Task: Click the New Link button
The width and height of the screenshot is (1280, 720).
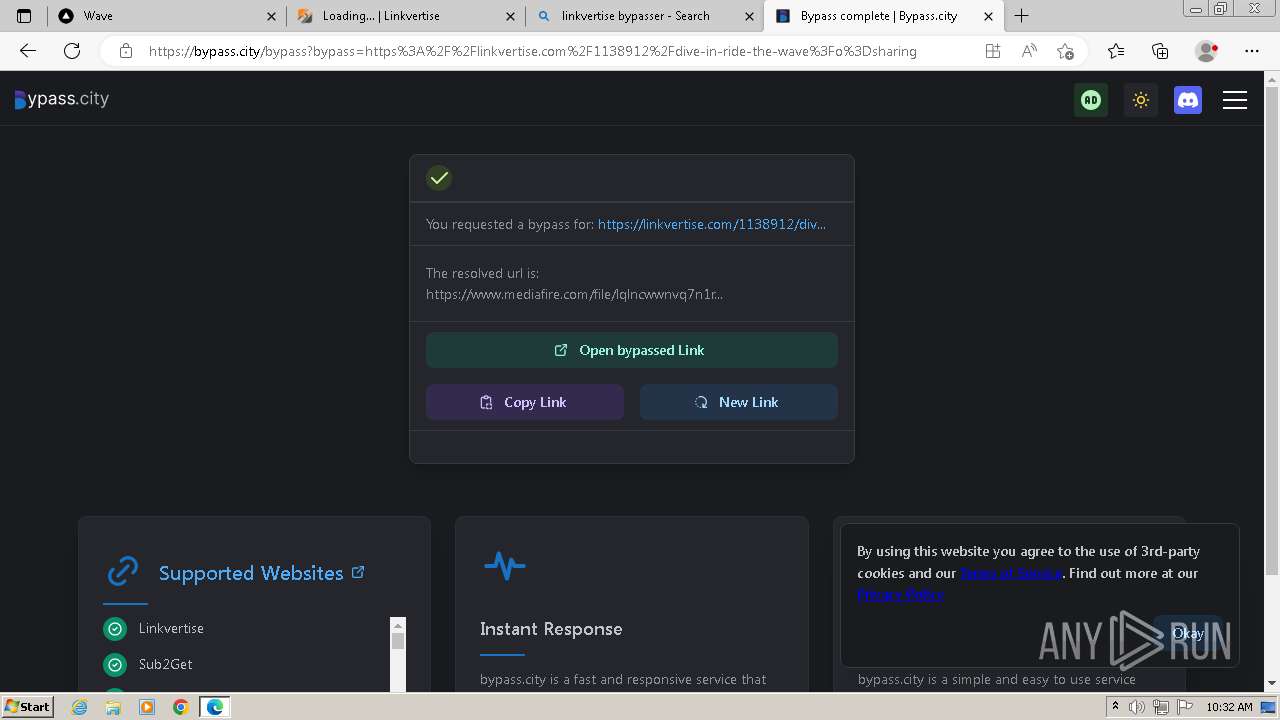Action: tap(739, 402)
